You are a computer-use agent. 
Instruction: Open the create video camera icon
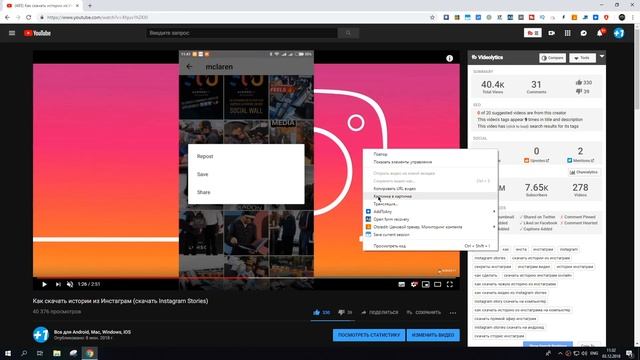(x=551, y=33)
